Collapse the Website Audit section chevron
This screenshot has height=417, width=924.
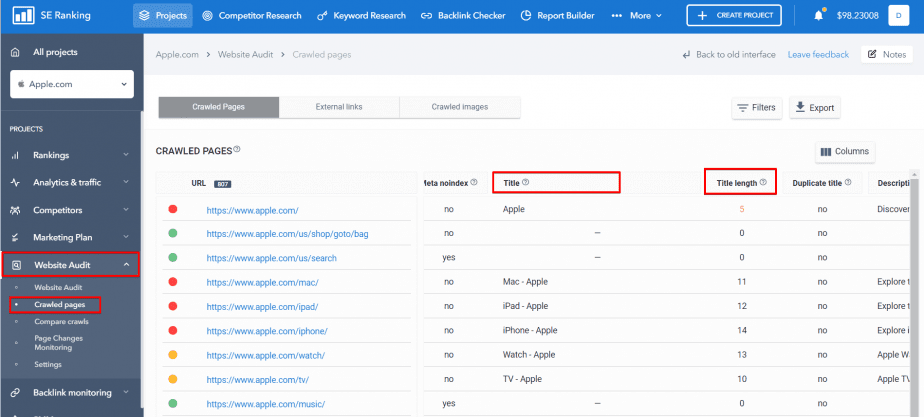(x=126, y=265)
